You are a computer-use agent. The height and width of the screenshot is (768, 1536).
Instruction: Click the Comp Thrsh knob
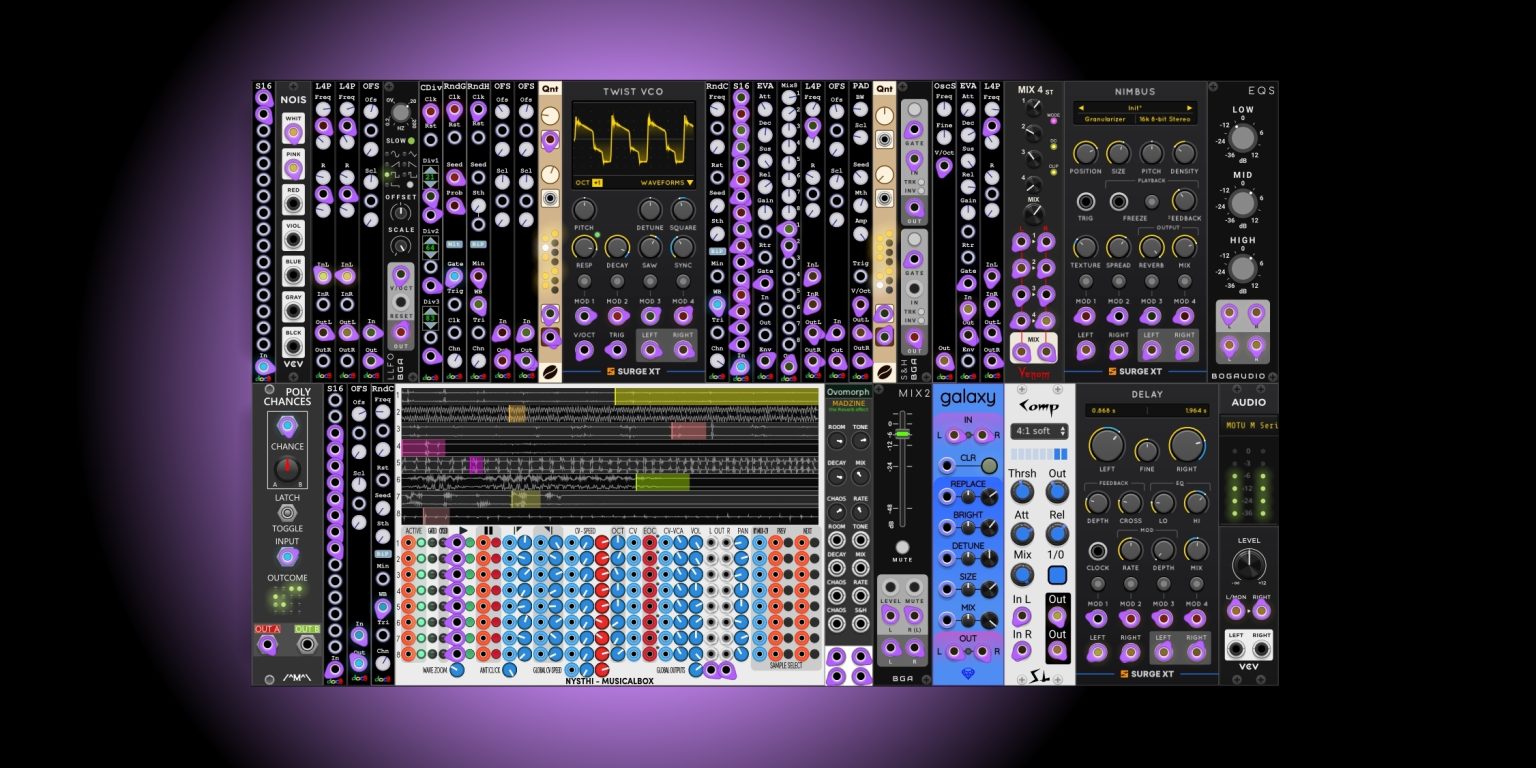1022,492
